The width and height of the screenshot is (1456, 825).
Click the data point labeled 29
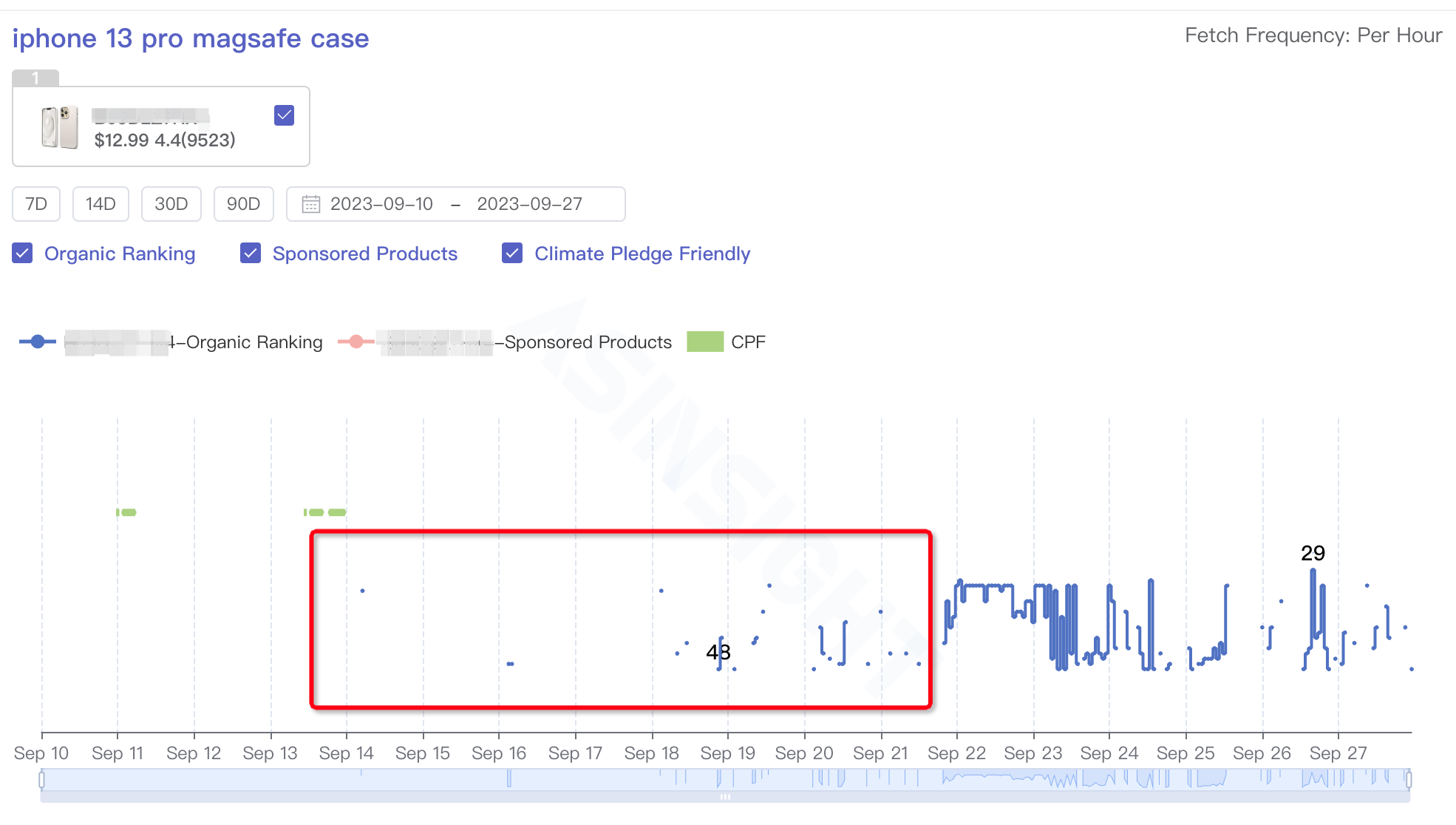pyautogui.click(x=1313, y=570)
